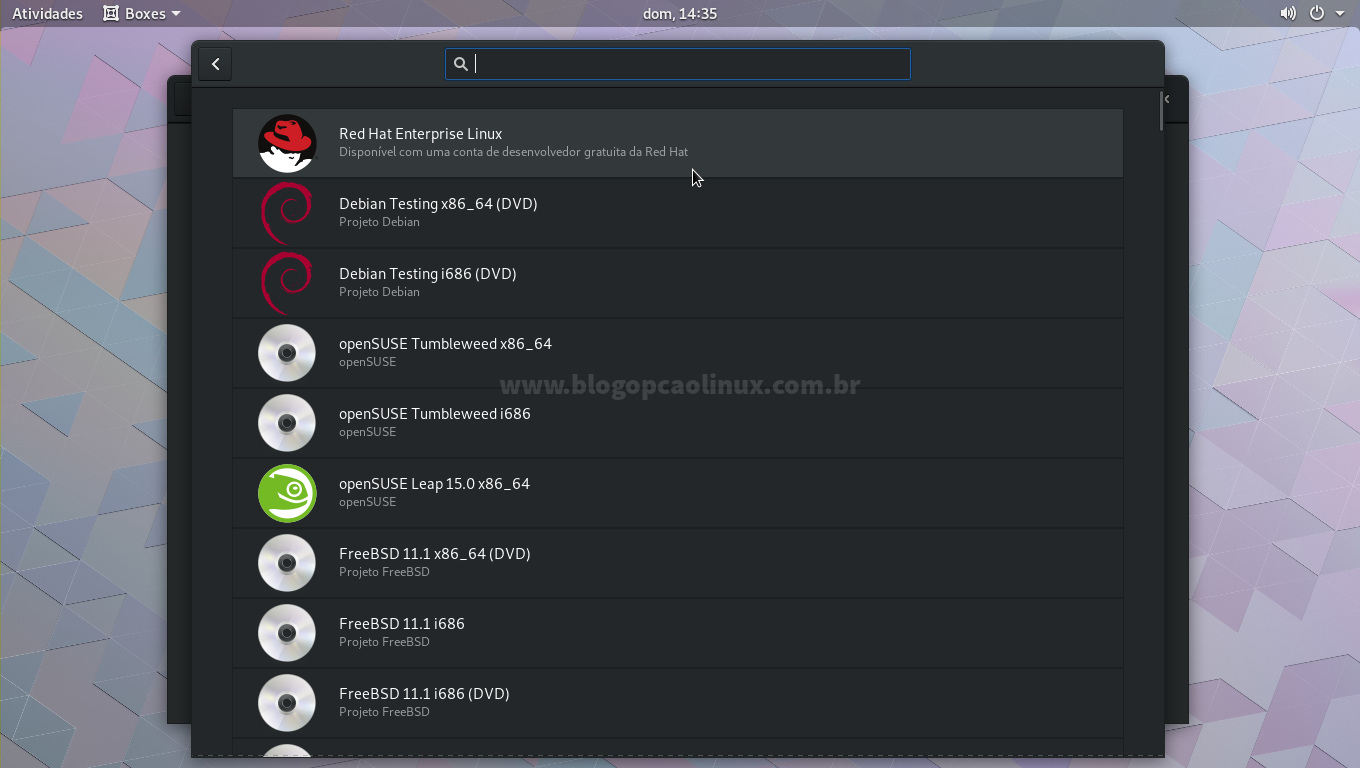1360x768 pixels.
Task: Click the back arrow button
Action: pos(215,64)
